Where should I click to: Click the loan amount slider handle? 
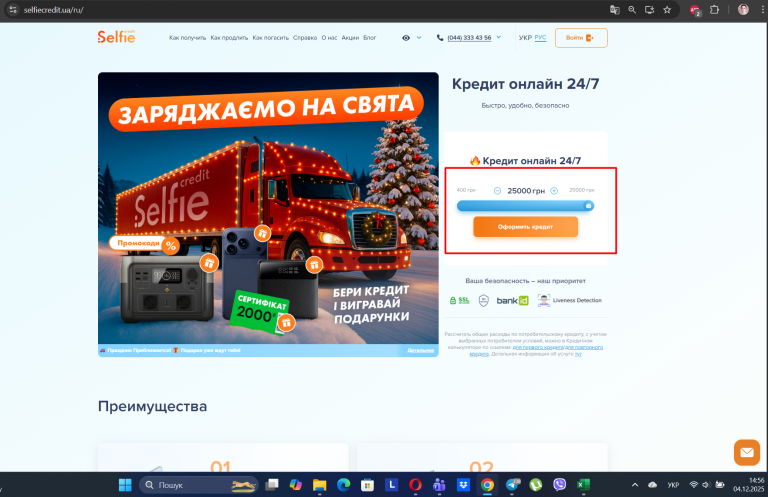[x=589, y=206]
